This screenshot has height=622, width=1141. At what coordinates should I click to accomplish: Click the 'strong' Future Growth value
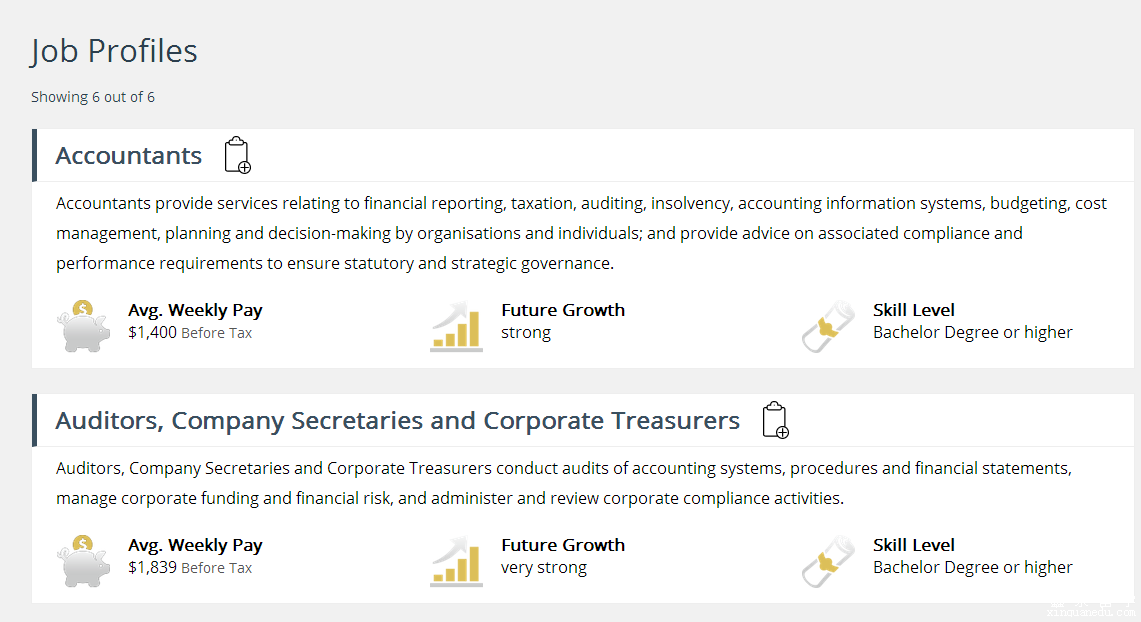pos(526,333)
